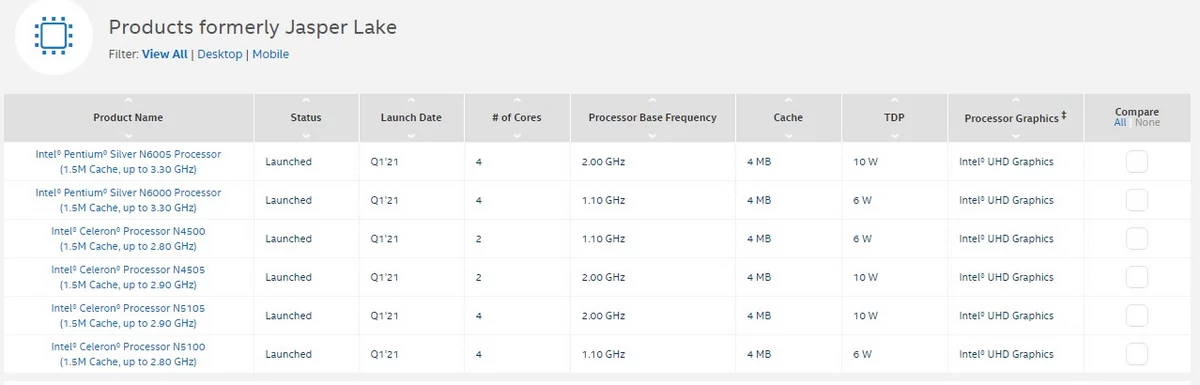This screenshot has width=1200, height=385.
Task: Click the Launched status in N4500 row
Action: pos(288,238)
